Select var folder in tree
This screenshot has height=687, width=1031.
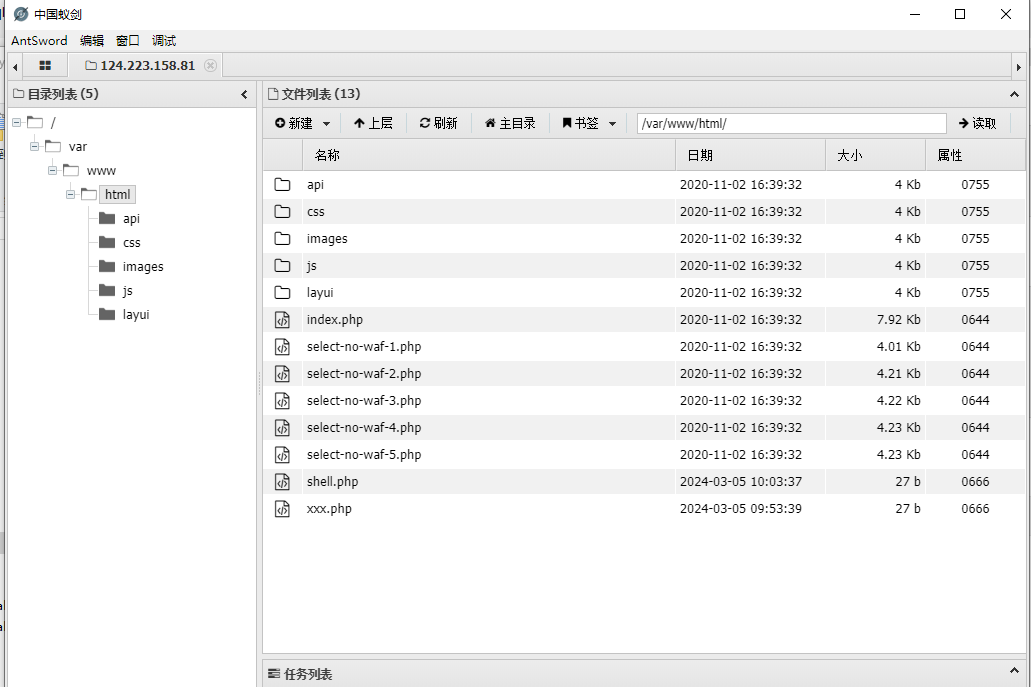78,147
